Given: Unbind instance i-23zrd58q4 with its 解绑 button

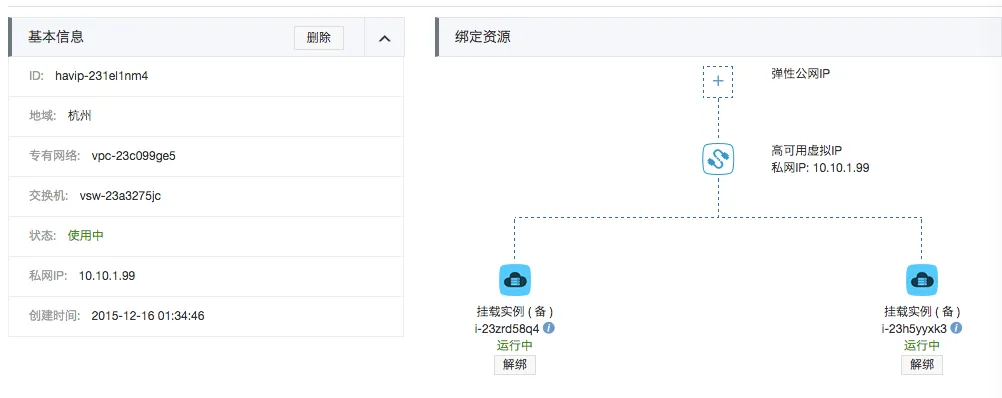Looking at the screenshot, I should coord(514,365).
